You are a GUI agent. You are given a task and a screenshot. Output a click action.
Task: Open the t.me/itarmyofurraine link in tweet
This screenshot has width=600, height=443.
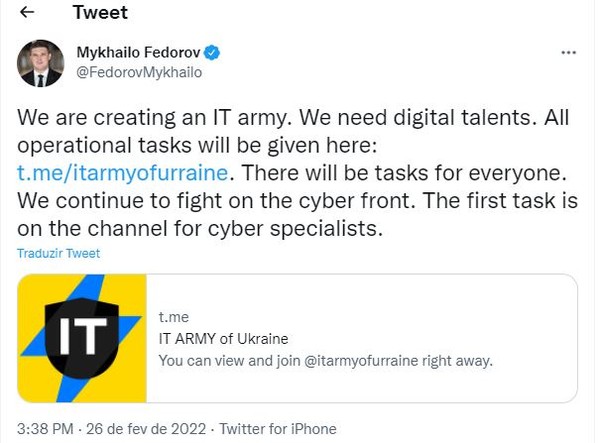coord(122,173)
